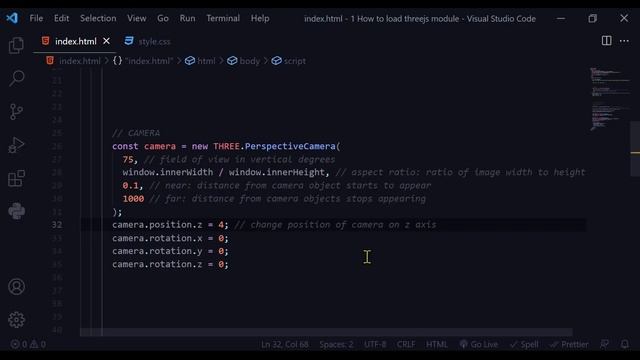Open the Python extension view
640x360 pixels.
coord(16,211)
